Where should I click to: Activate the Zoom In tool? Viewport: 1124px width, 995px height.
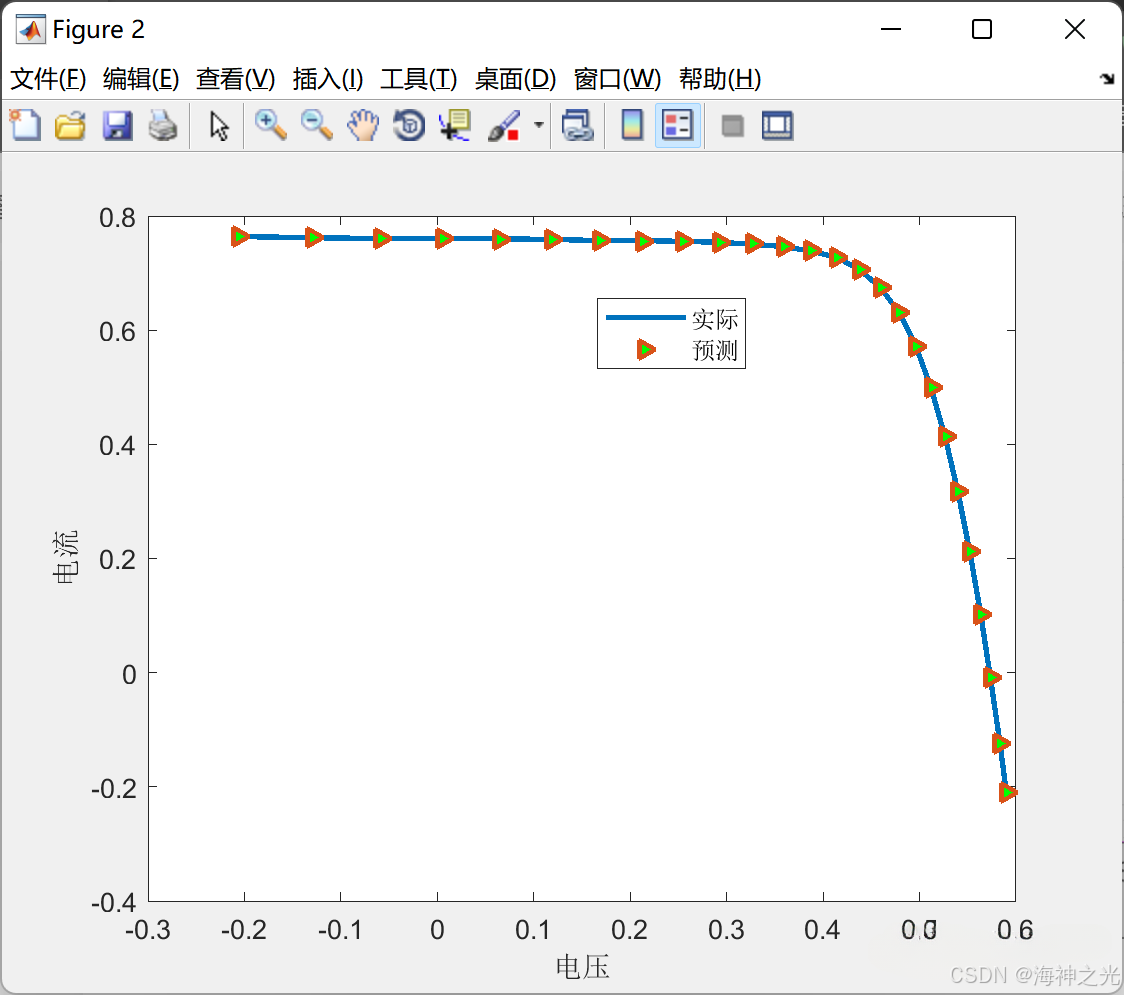click(x=270, y=125)
